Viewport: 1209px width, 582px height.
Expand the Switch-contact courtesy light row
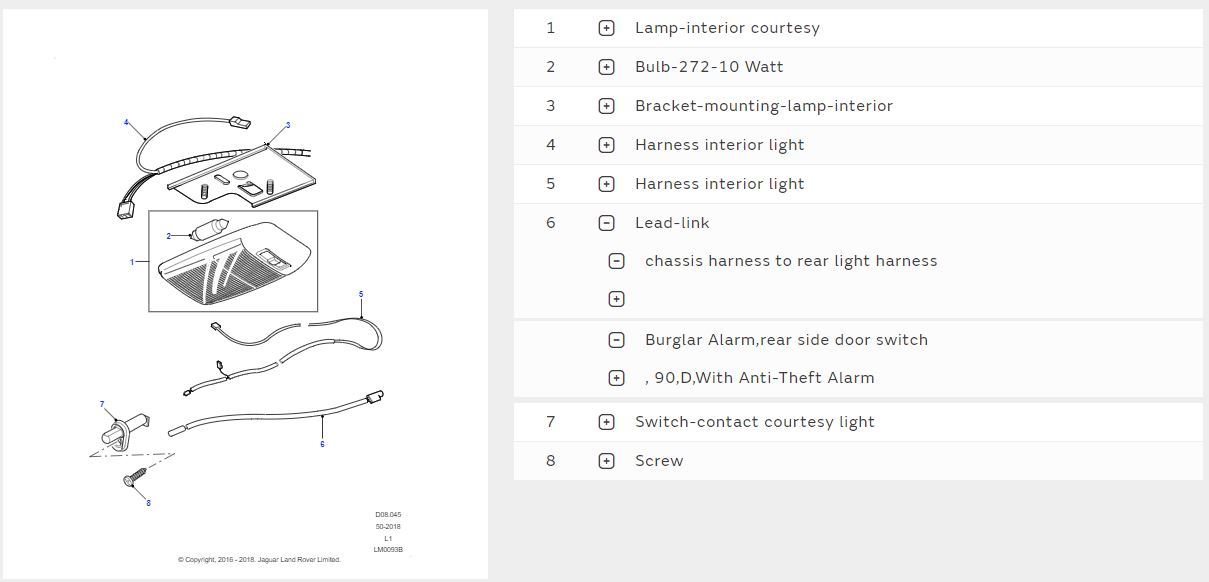[x=606, y=422]
